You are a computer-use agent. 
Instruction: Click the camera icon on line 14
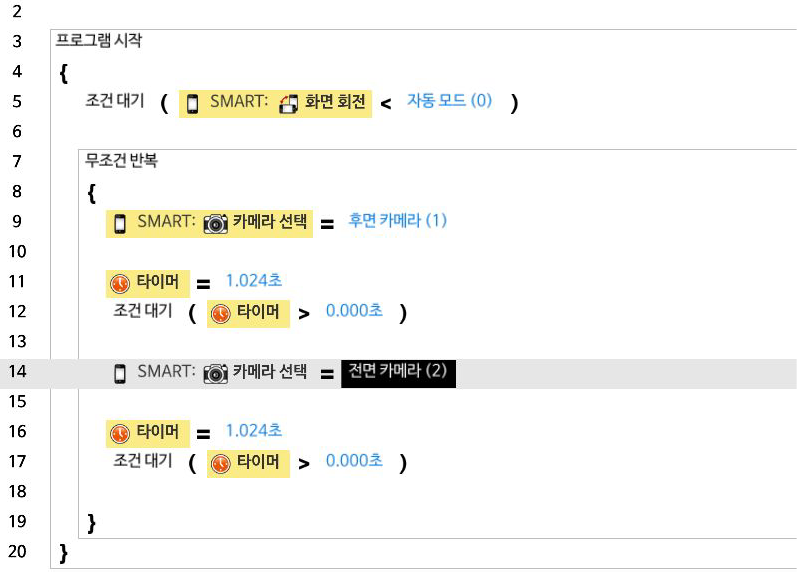pyautogui.click(x=215, y=373)
